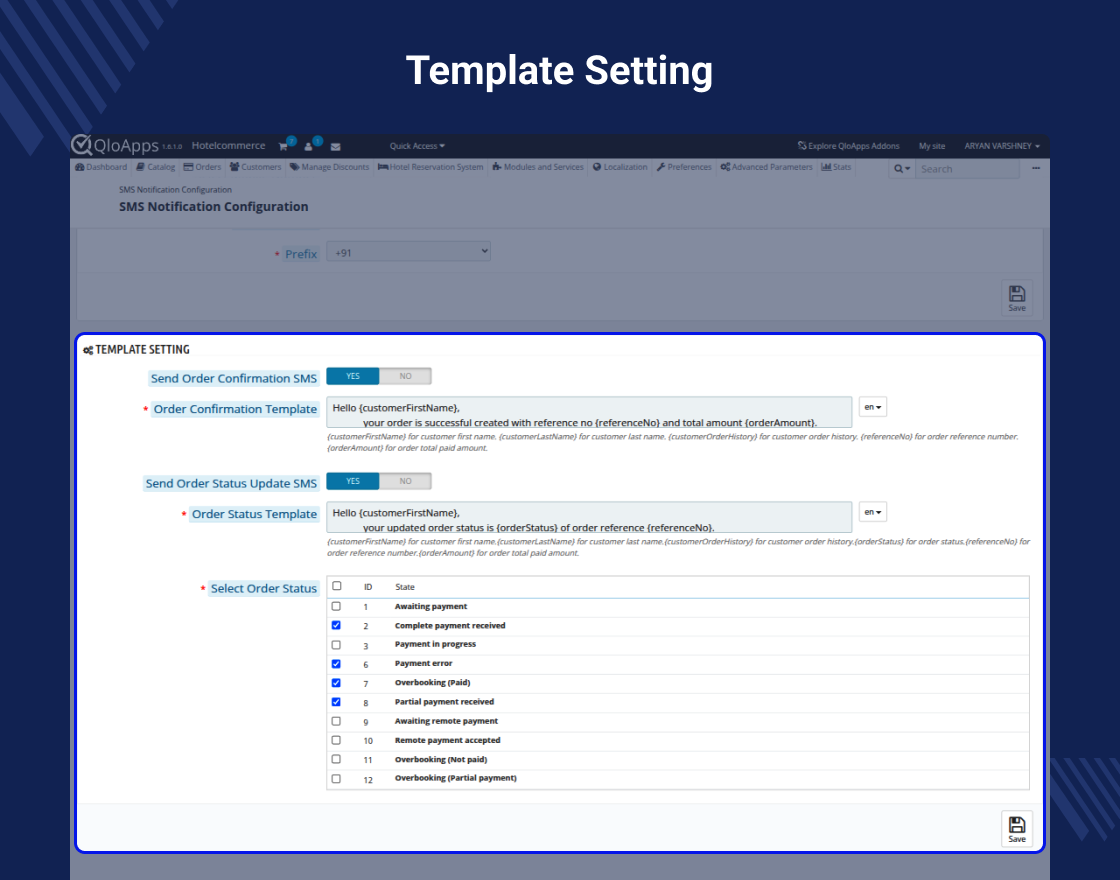The width and height of the screenshot is (1120, 880).
Task: Check the Awaiting payment checkbox
Action: [336, 606]
